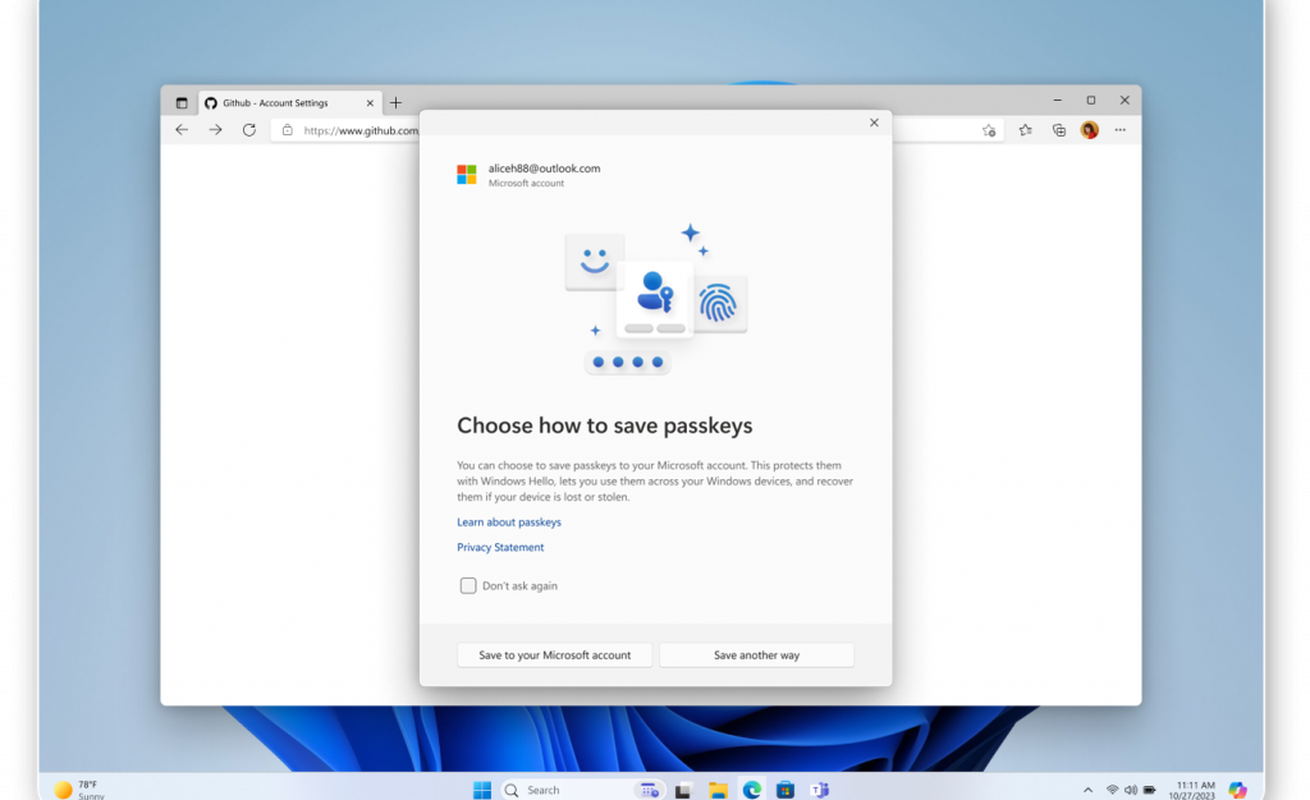This screenshot has width=1310, height=800.
Task: Add page to favorites star-plus icon
Action: tap(989, 130)
